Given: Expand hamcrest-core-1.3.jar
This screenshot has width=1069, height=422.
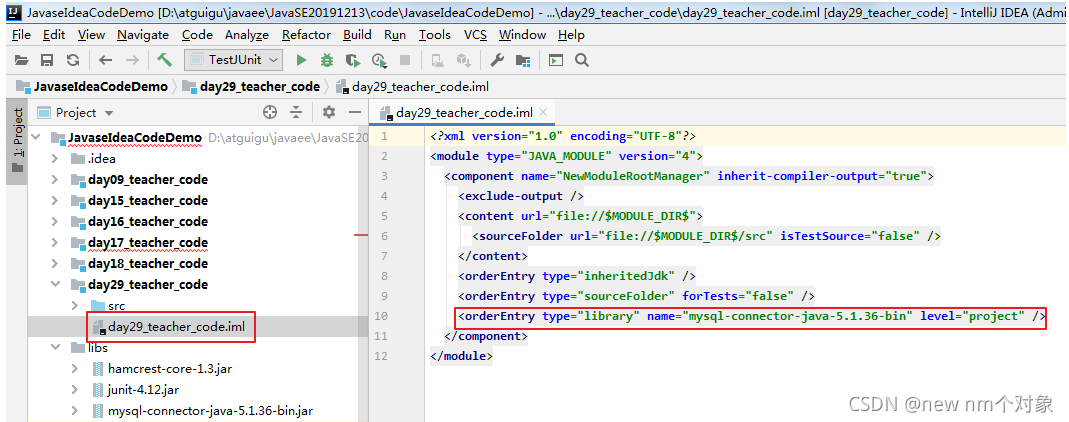Looking at the screenshot, I should click(75, 369).
